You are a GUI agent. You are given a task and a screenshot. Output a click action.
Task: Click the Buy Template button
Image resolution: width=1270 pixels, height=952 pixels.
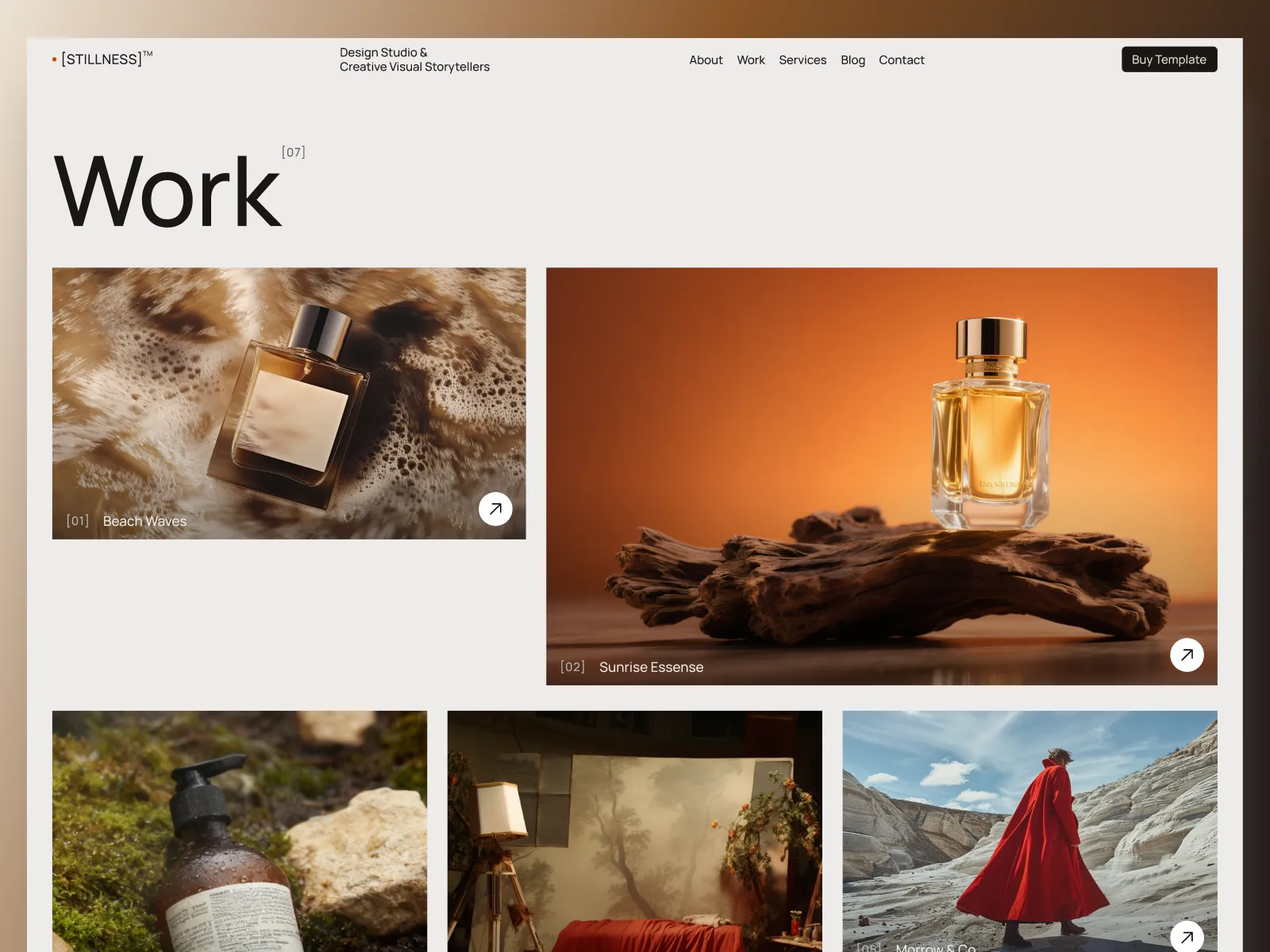click(1169, 59)
